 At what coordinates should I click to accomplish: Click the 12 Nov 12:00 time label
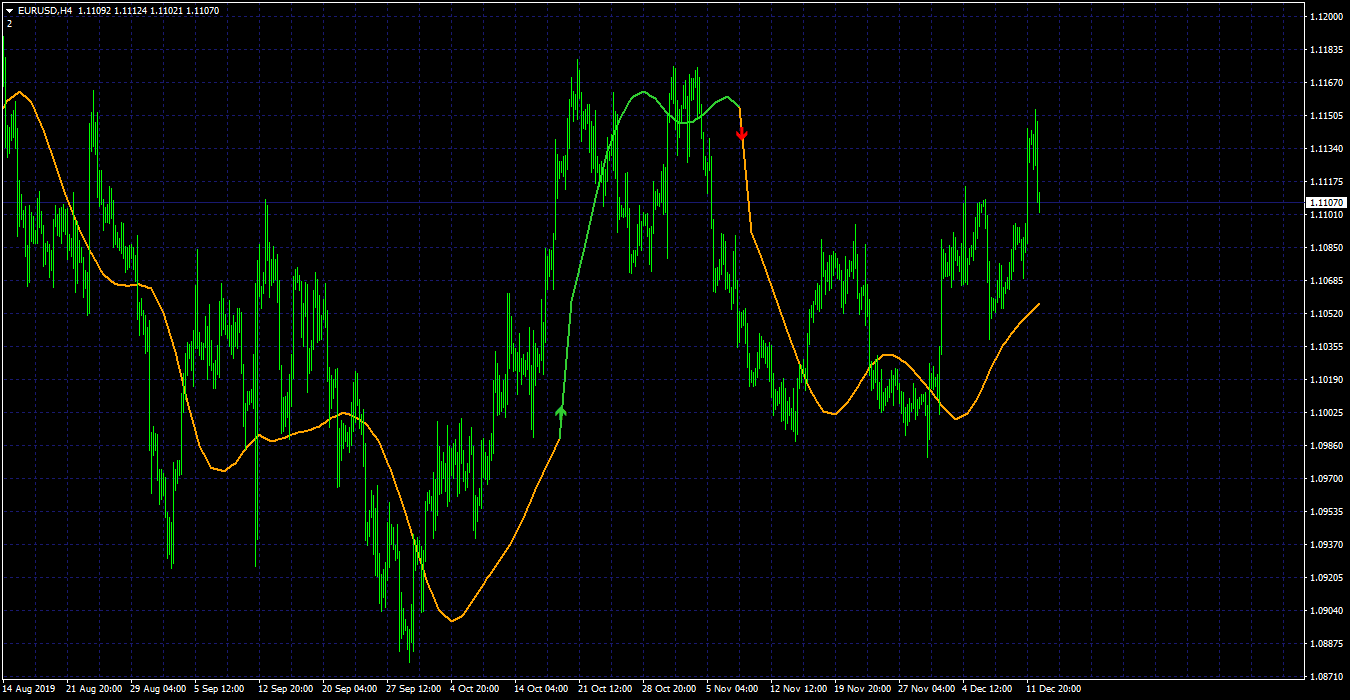coord(798,689)
